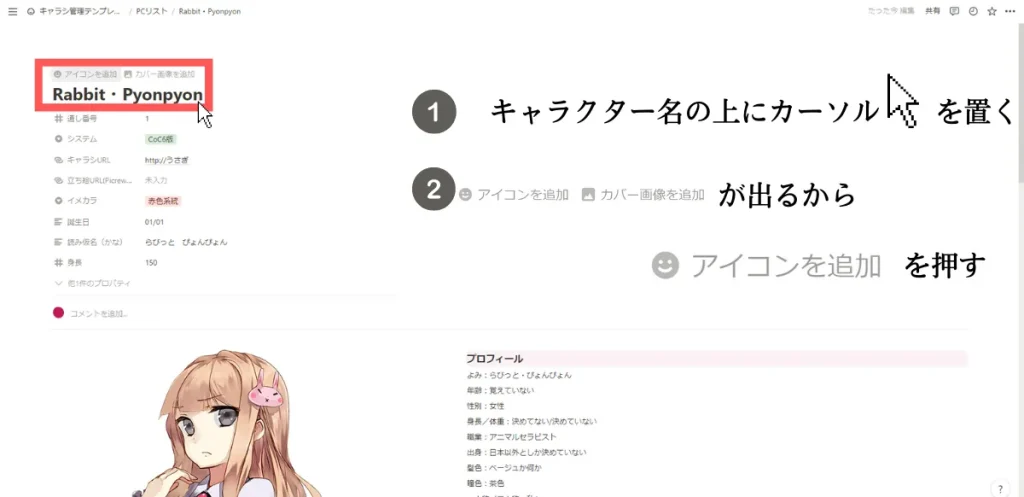Select the character illustration image

click(x=229, y=423)
